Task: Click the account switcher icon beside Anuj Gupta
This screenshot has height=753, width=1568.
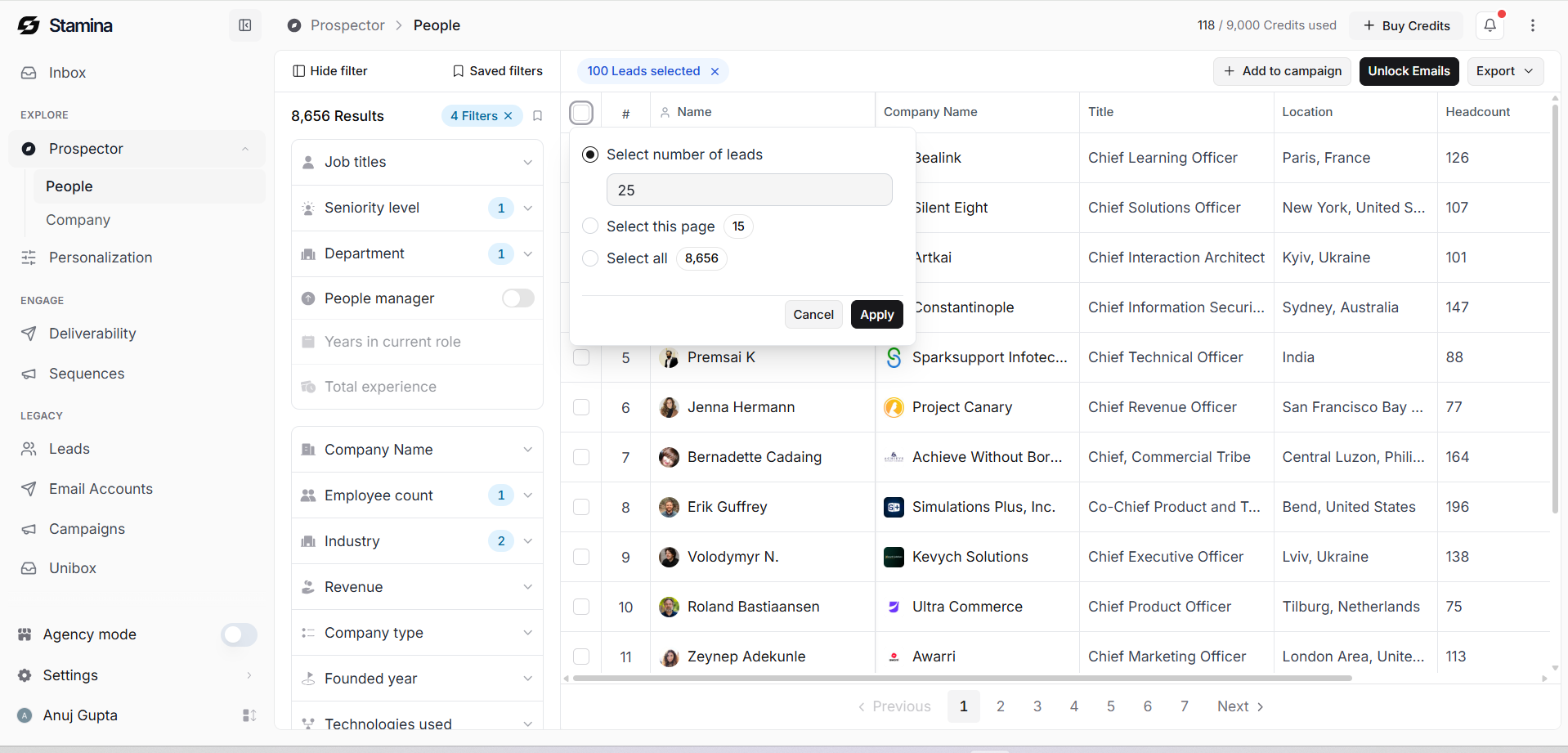Action: 249,715
